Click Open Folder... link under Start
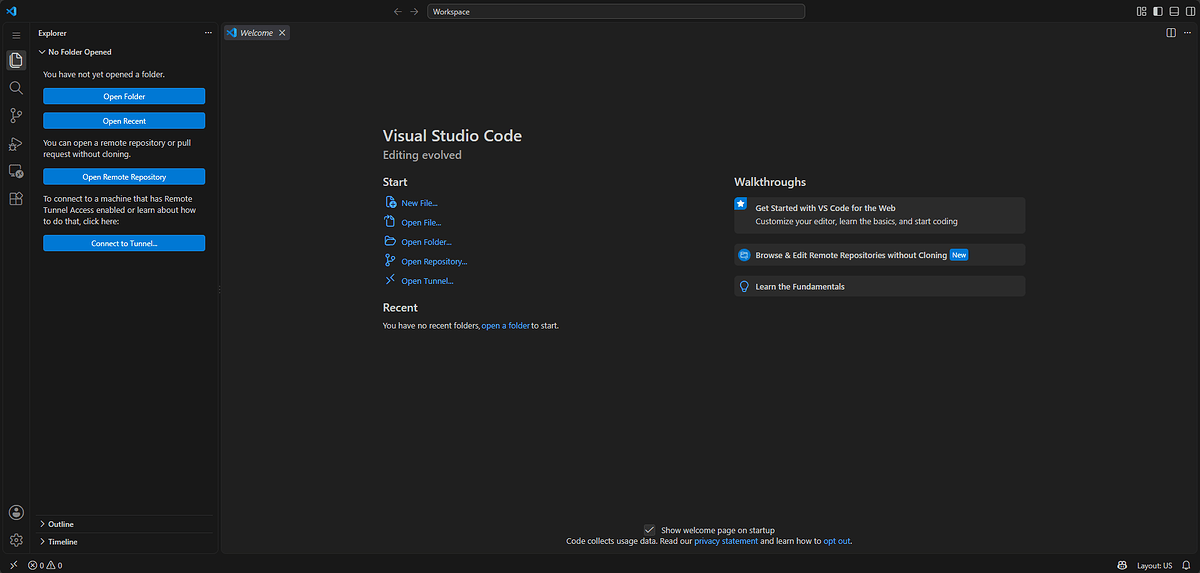Screen dimensions: 1200x573 pos(426,242)
